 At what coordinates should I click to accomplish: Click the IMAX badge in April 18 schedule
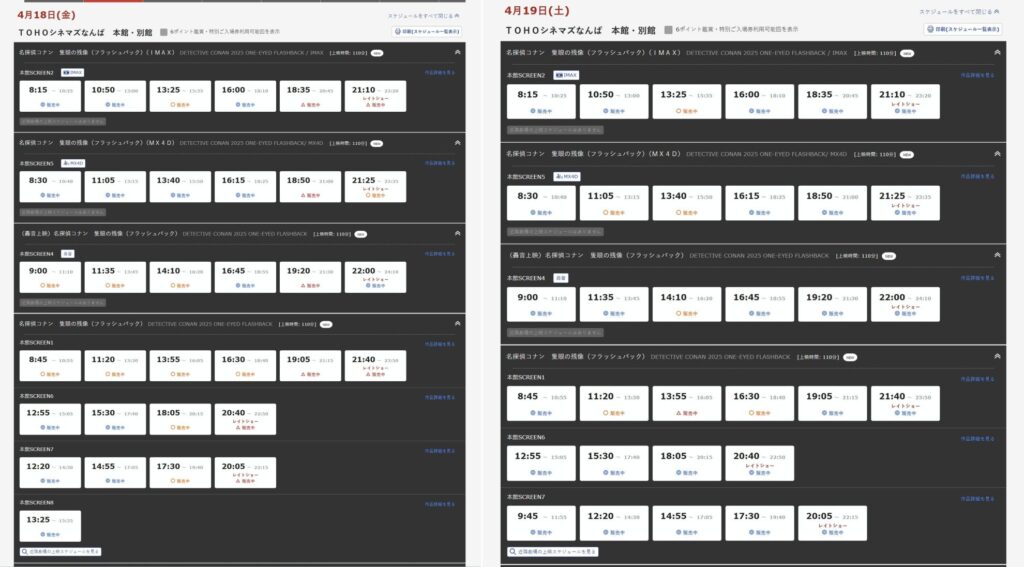pos(72,73)
